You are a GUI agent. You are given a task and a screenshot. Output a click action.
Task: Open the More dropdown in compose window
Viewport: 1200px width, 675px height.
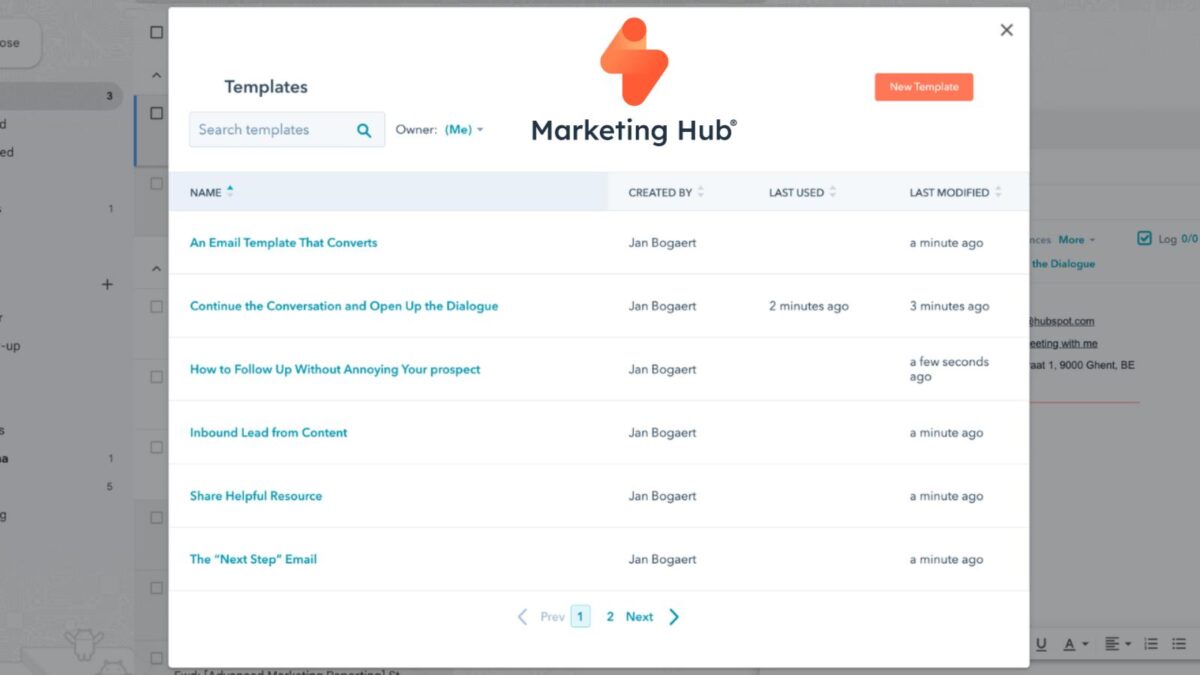pos(1076,240)
